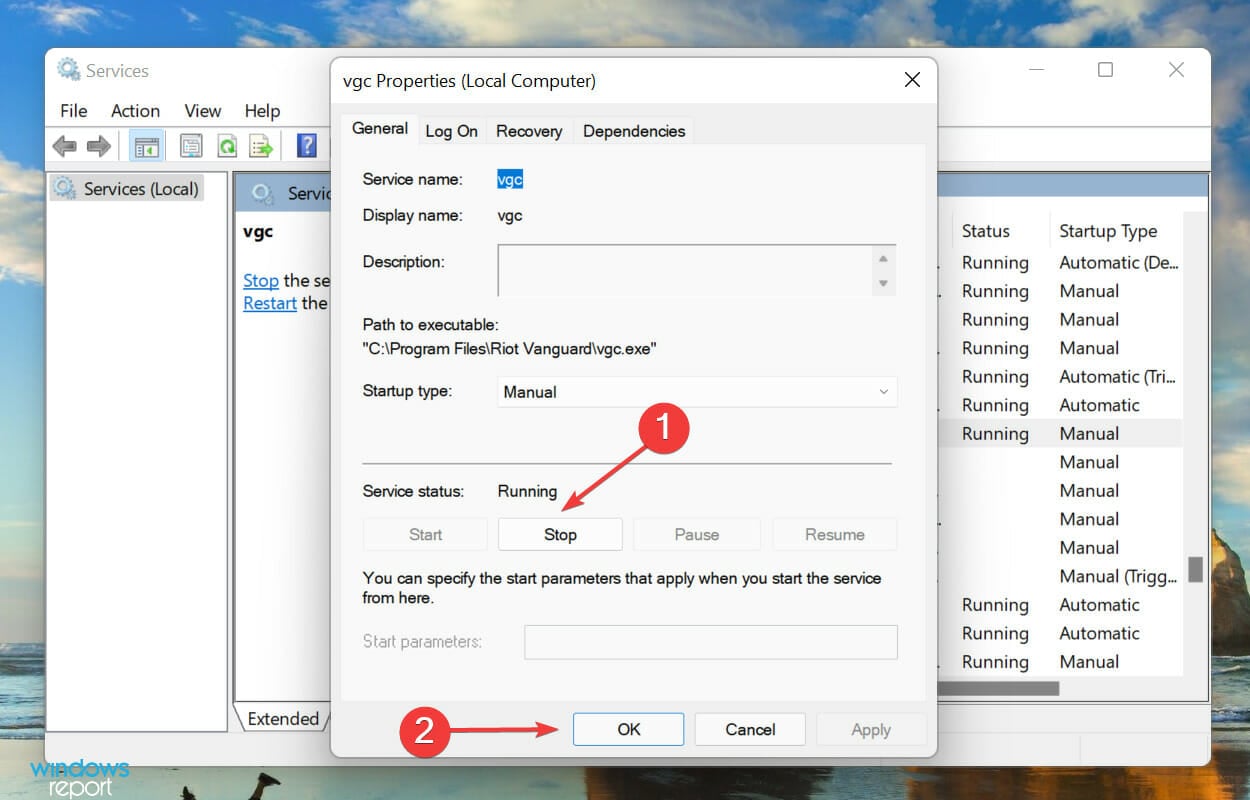Open the Properties toolbar icon
Image resolution: width=1250 pixels, height=800 pixels.
[x=191, y=147]
